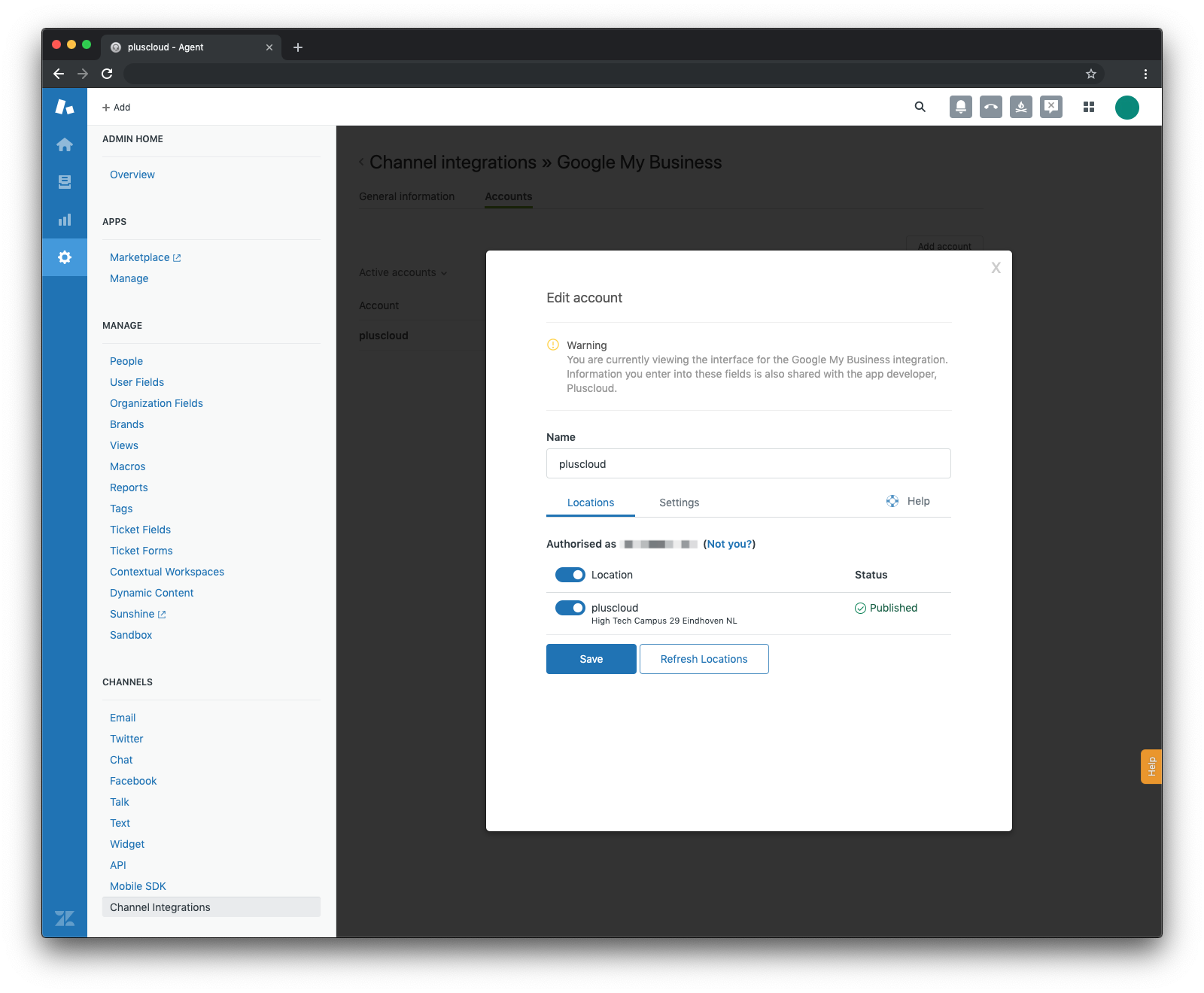Open the Ticket Forms link

pyautogui.click(x=141, y=551)
